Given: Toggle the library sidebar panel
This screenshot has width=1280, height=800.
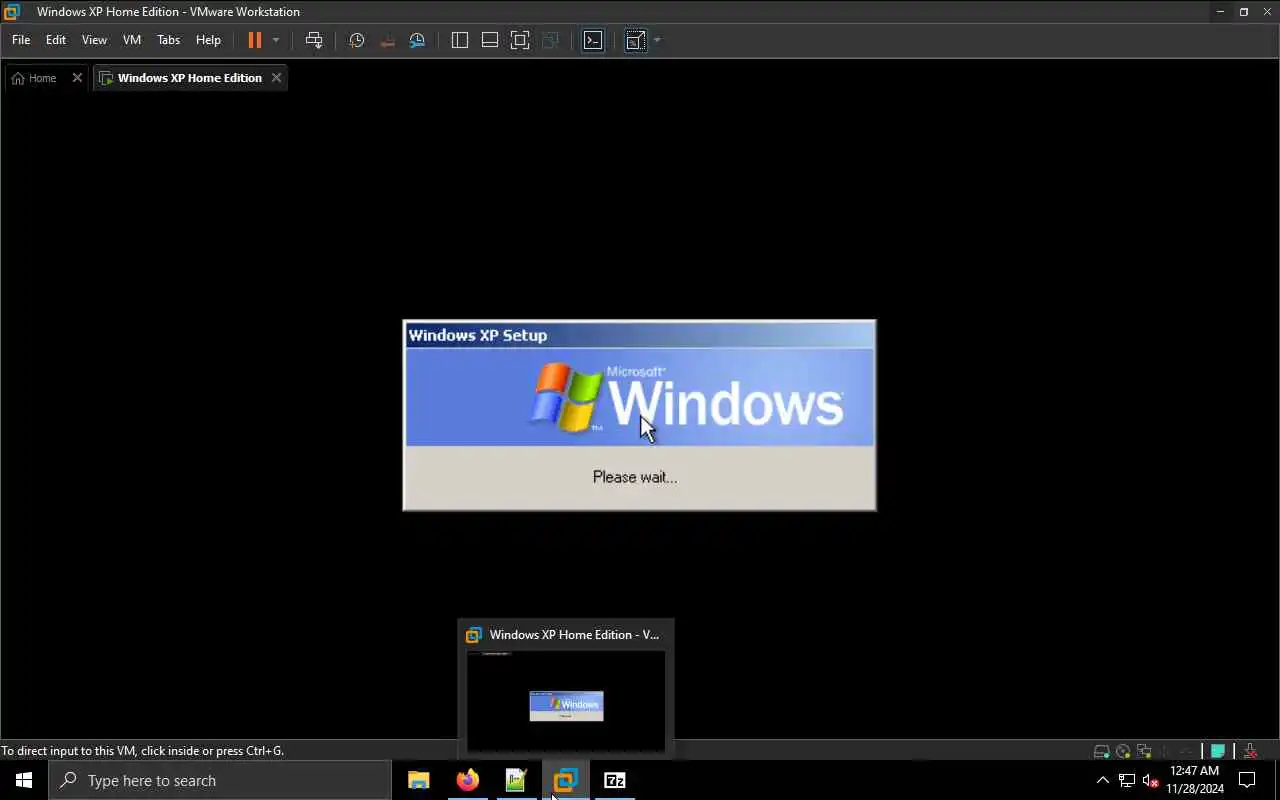Looking at the screenshot, I should tap(460, 40).
